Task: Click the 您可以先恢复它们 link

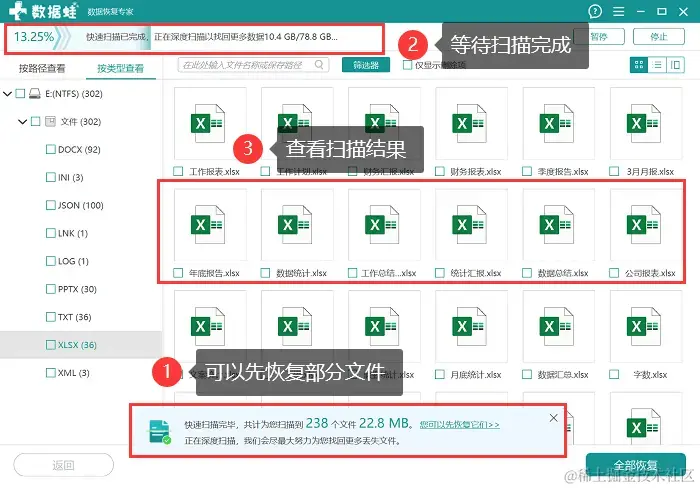Action: (x=459, y=424)
